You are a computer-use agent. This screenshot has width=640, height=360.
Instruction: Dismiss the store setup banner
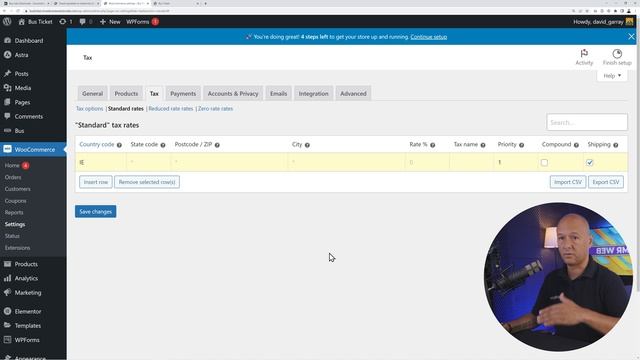coord(631,37)
